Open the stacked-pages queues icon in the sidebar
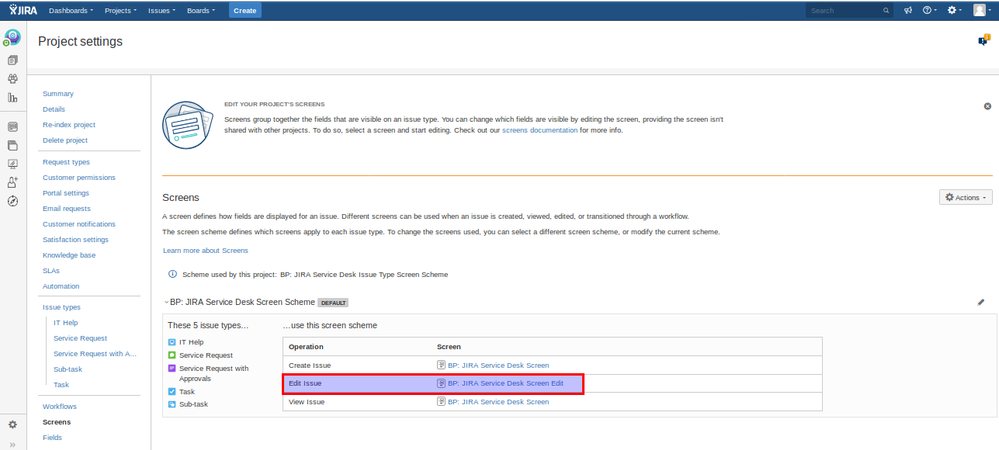The image size is (999, 450). coord(12,60)
